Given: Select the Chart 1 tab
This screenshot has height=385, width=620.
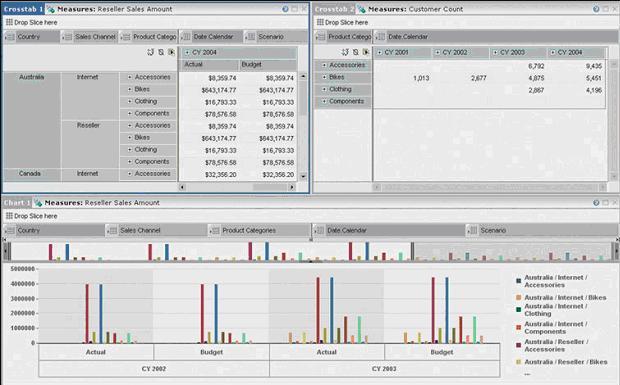Looking at the screenshot, I should point(17,203).
